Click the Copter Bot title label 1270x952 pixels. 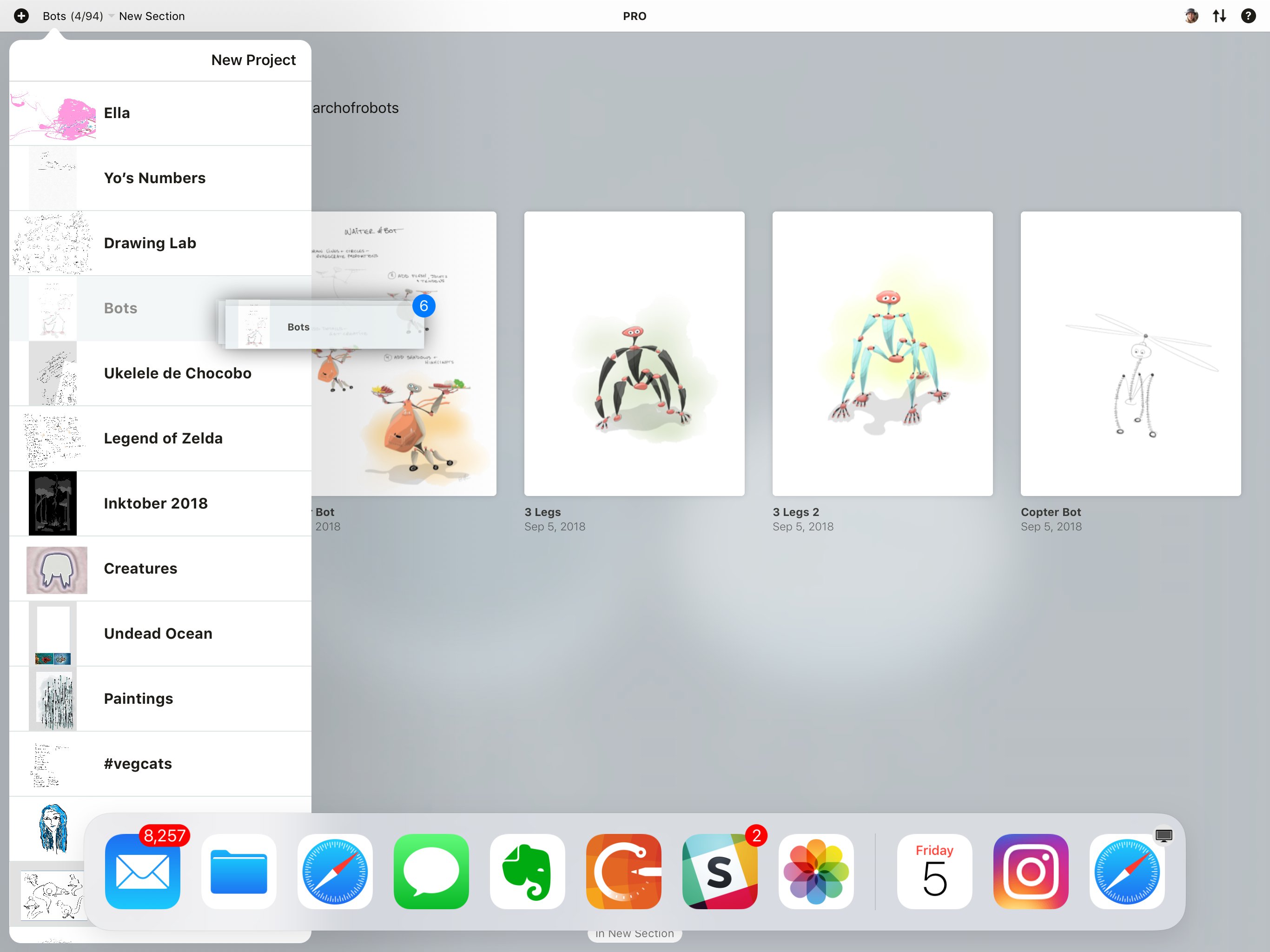coord(1051,512)
